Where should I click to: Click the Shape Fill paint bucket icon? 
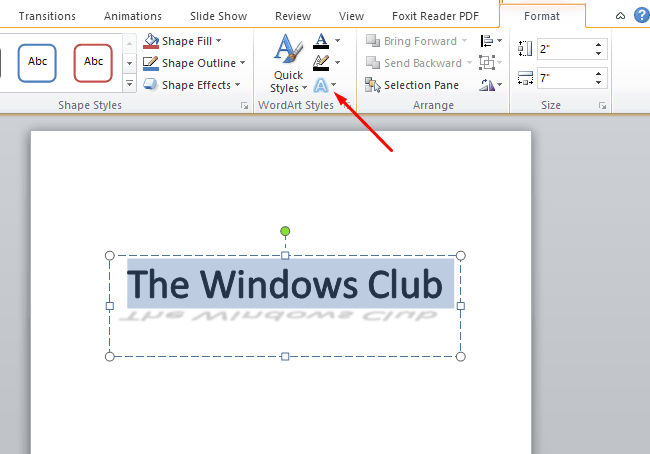click(151, 41)
